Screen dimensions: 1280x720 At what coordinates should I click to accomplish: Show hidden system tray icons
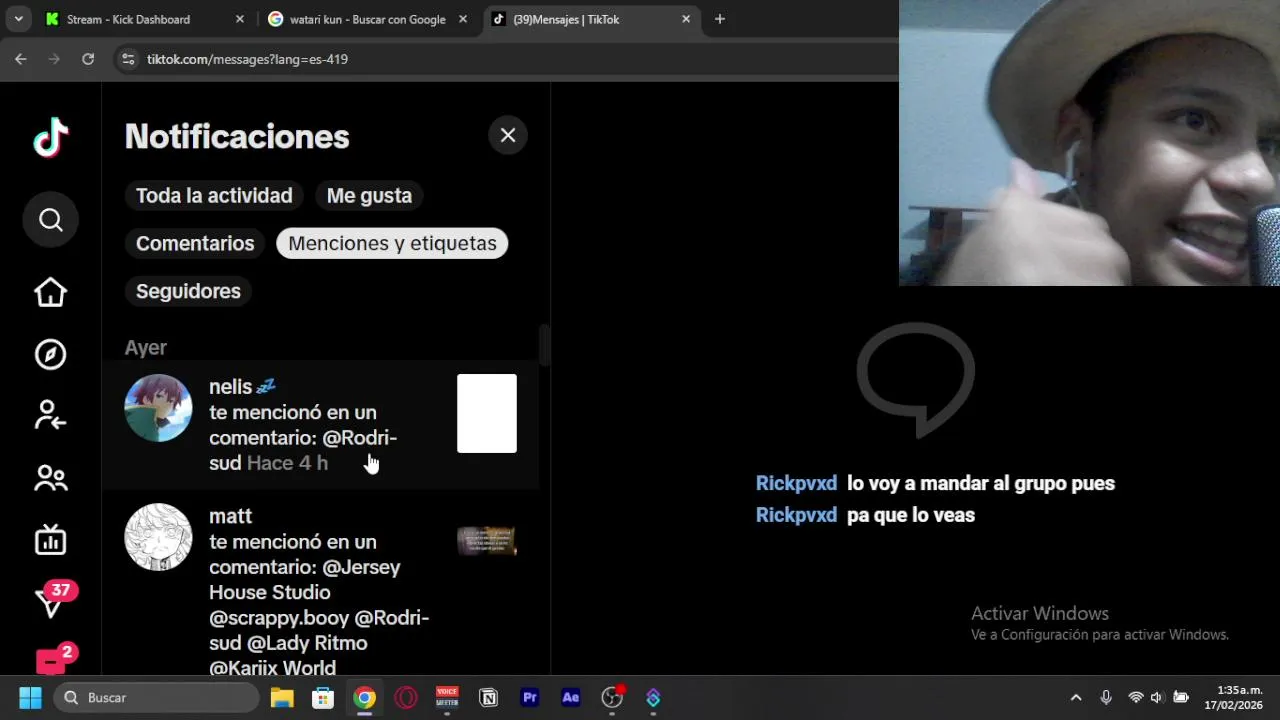(1076, 698)
